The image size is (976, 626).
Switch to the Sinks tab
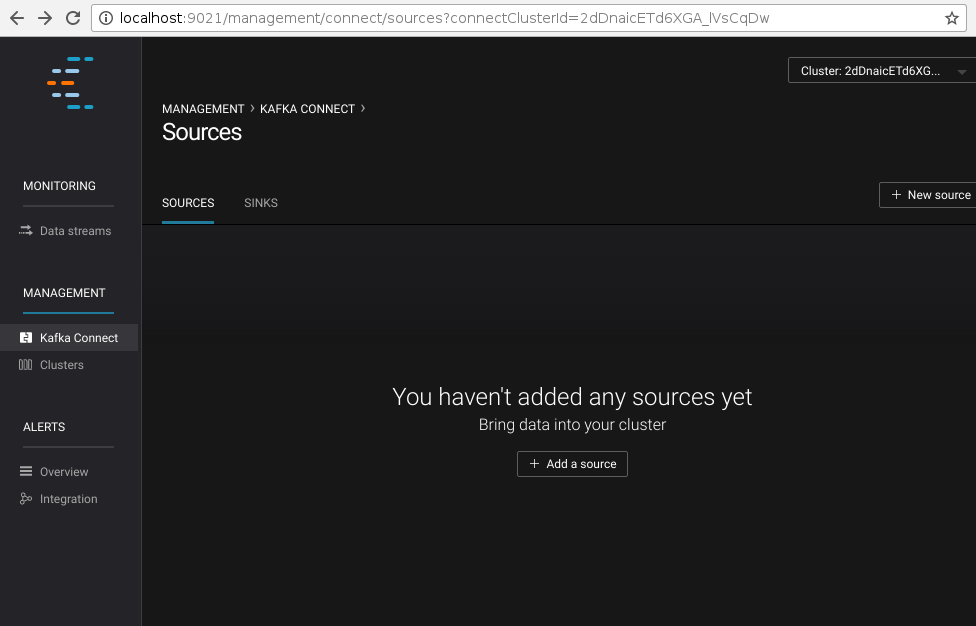click(261, 203)
